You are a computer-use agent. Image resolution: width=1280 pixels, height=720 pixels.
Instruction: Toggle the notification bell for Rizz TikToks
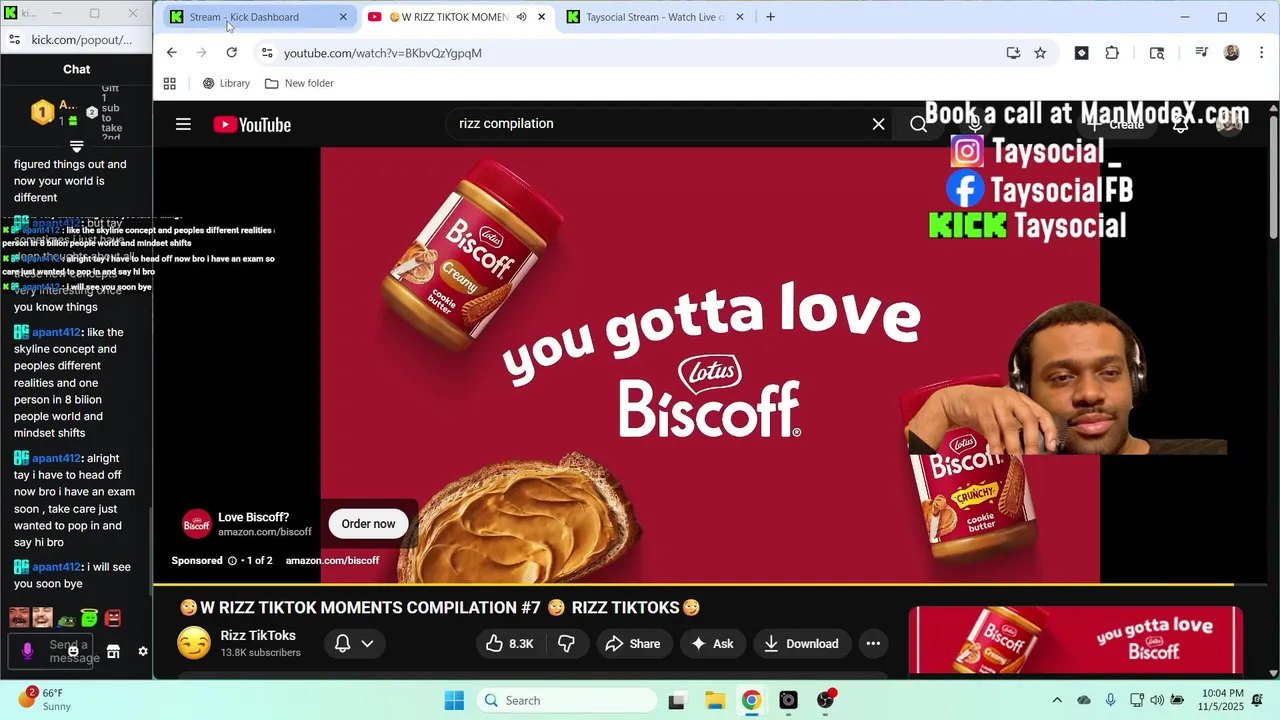[x=342, y=644]
